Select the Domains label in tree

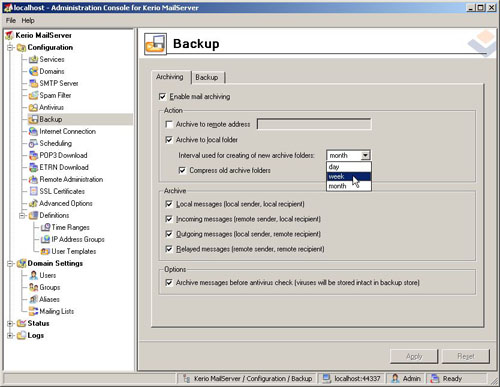52,71
